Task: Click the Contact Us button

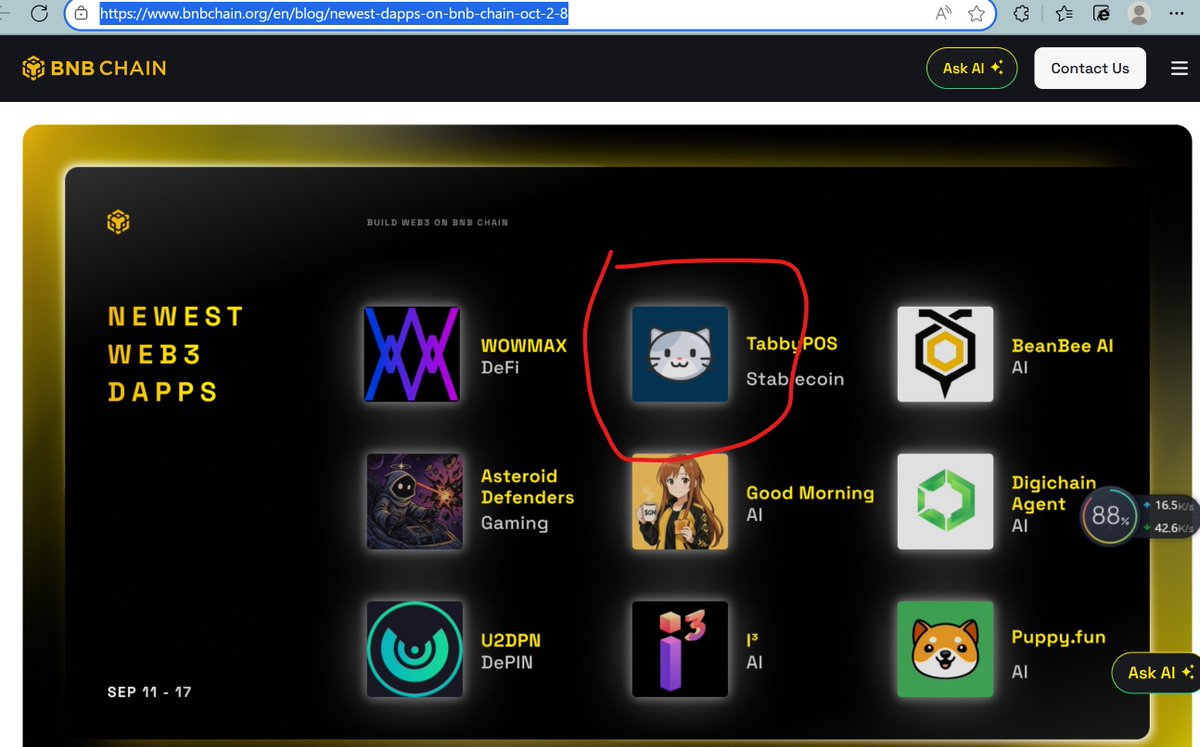Action: coord(1090,68)
